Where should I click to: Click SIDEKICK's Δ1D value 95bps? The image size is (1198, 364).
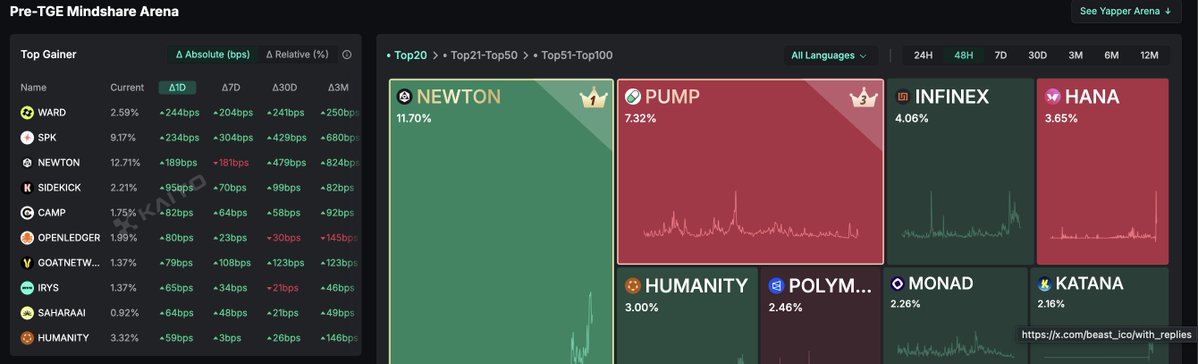coord(176,187)
